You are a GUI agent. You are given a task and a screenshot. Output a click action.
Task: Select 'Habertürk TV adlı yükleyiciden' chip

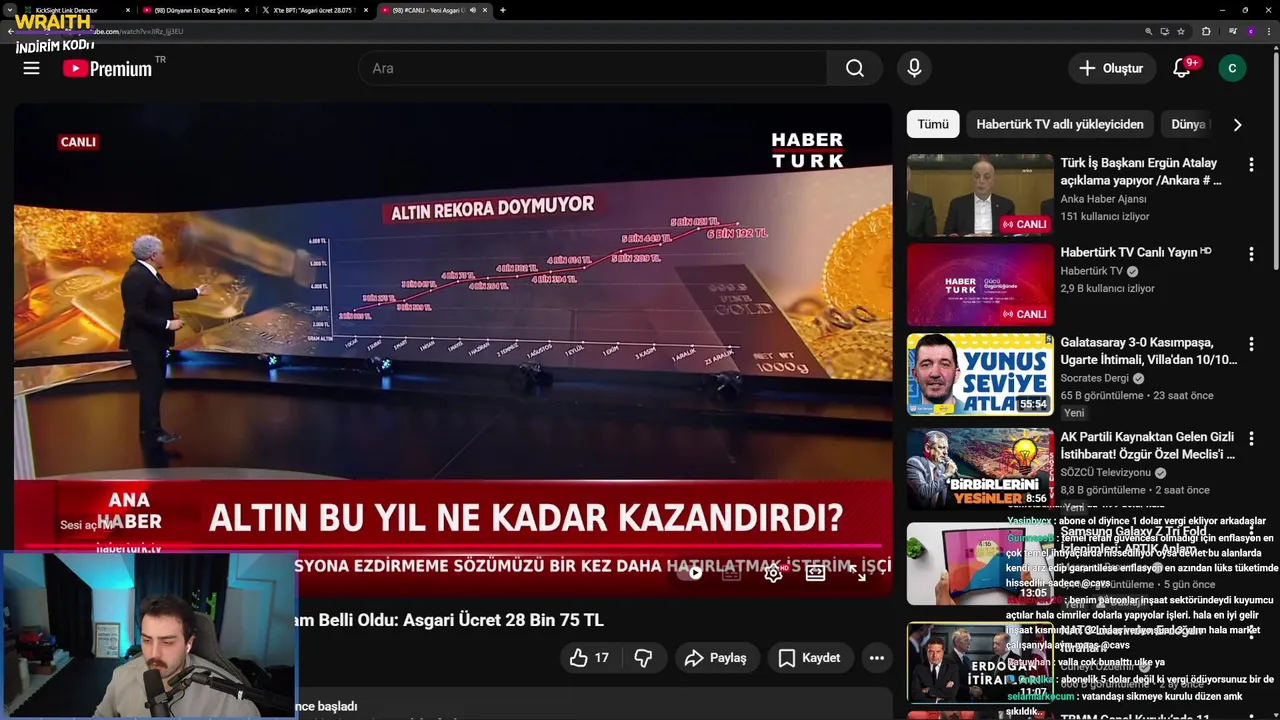pos(1060,124)
